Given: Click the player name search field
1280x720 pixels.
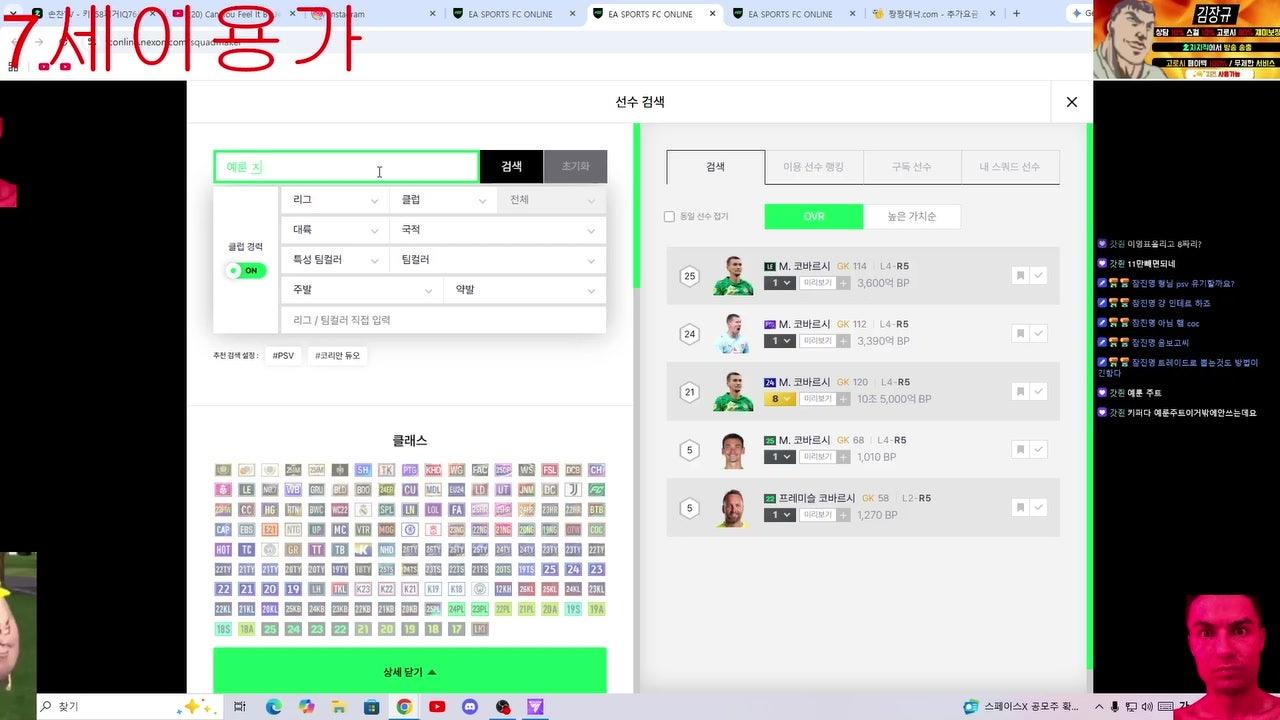Looking at the screenshot, I should 346,167.
